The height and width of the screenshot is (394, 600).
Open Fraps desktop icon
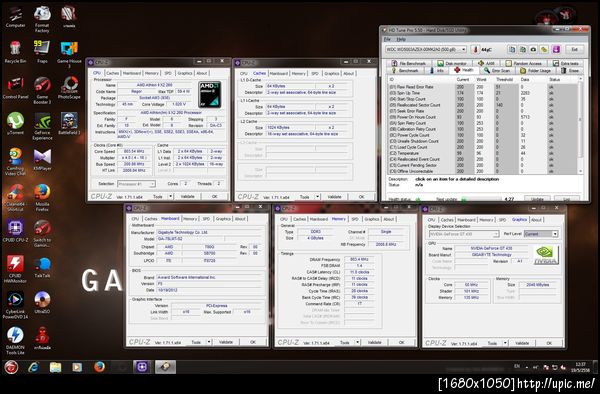pos(42,52)
